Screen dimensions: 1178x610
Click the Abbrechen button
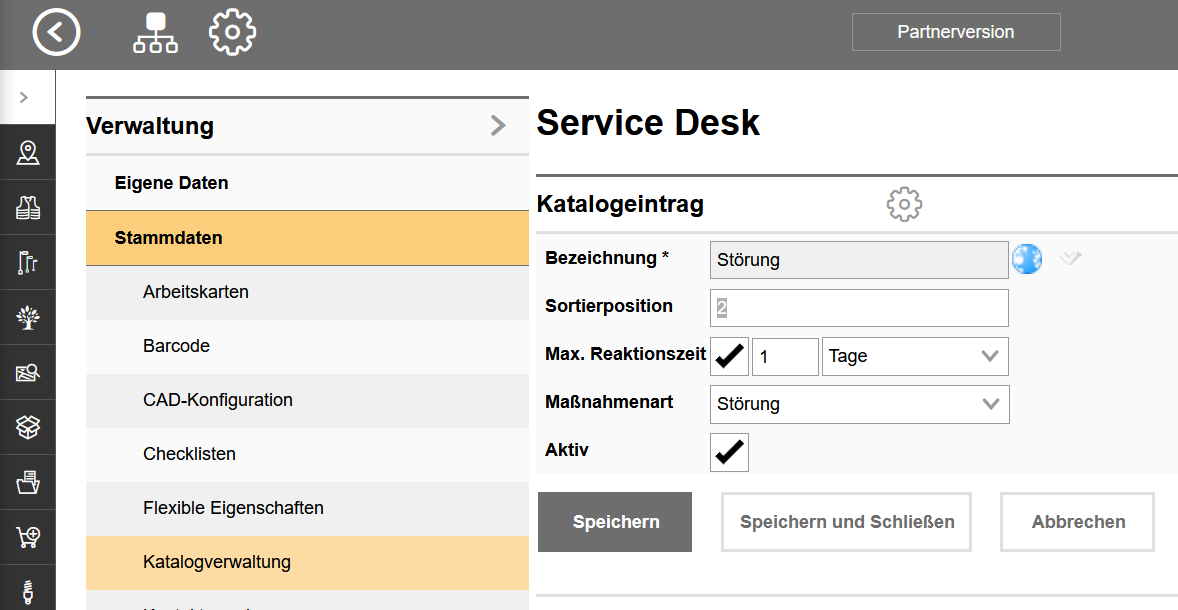tap(1077, 522)
